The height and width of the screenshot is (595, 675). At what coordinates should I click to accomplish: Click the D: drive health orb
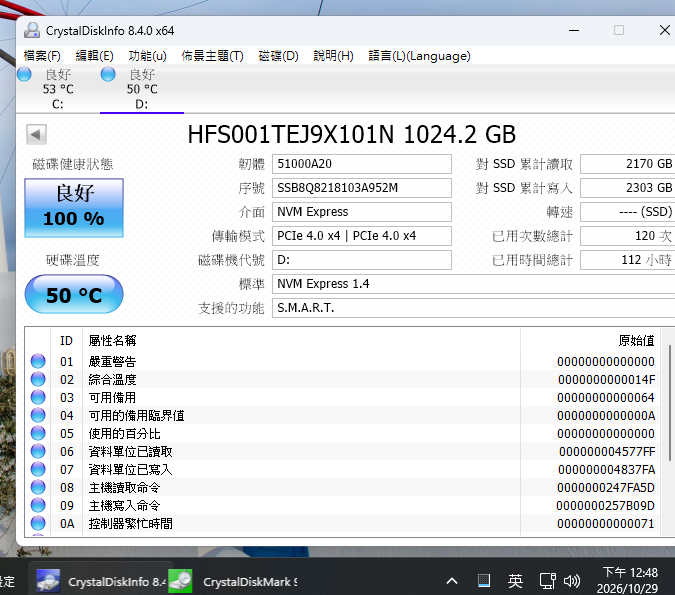108,74
